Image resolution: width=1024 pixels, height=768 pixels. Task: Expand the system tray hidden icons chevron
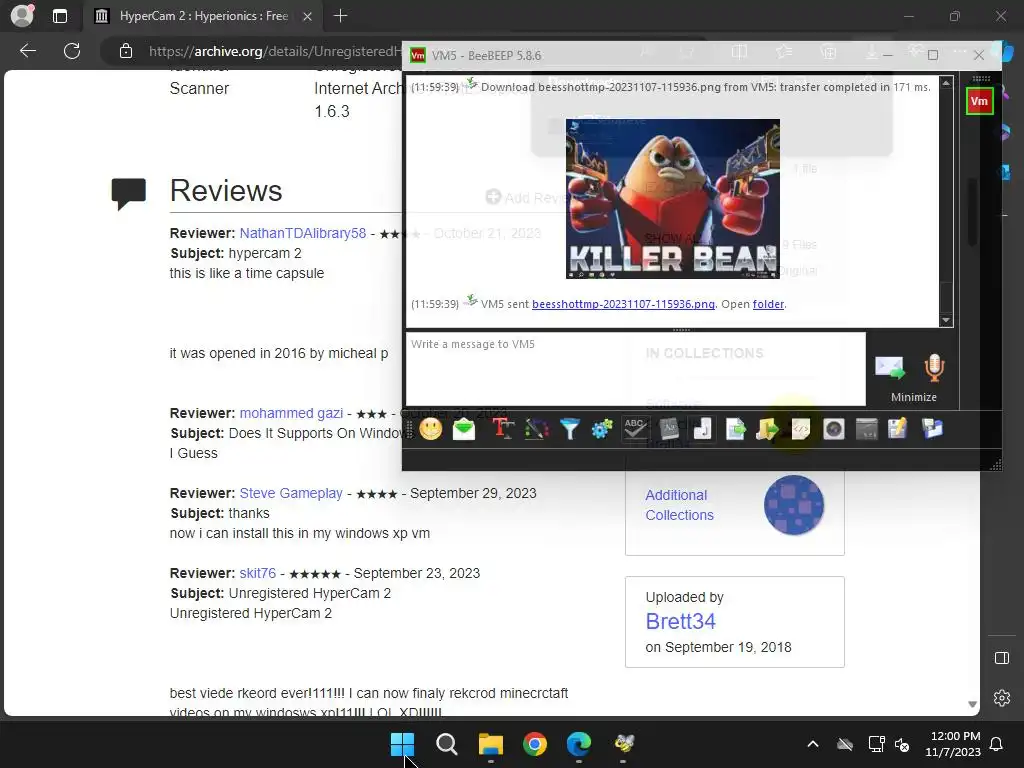pos(813,744)
